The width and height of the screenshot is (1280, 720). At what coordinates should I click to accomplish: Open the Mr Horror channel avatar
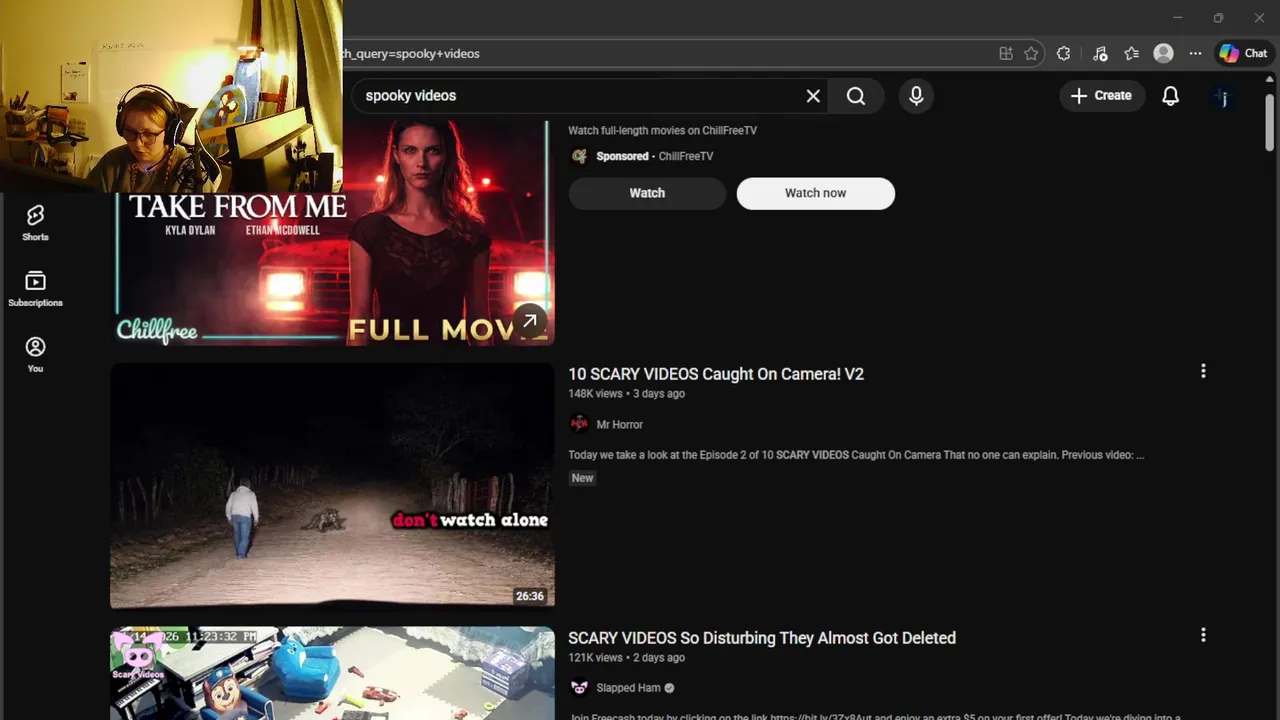coord(579,424)
